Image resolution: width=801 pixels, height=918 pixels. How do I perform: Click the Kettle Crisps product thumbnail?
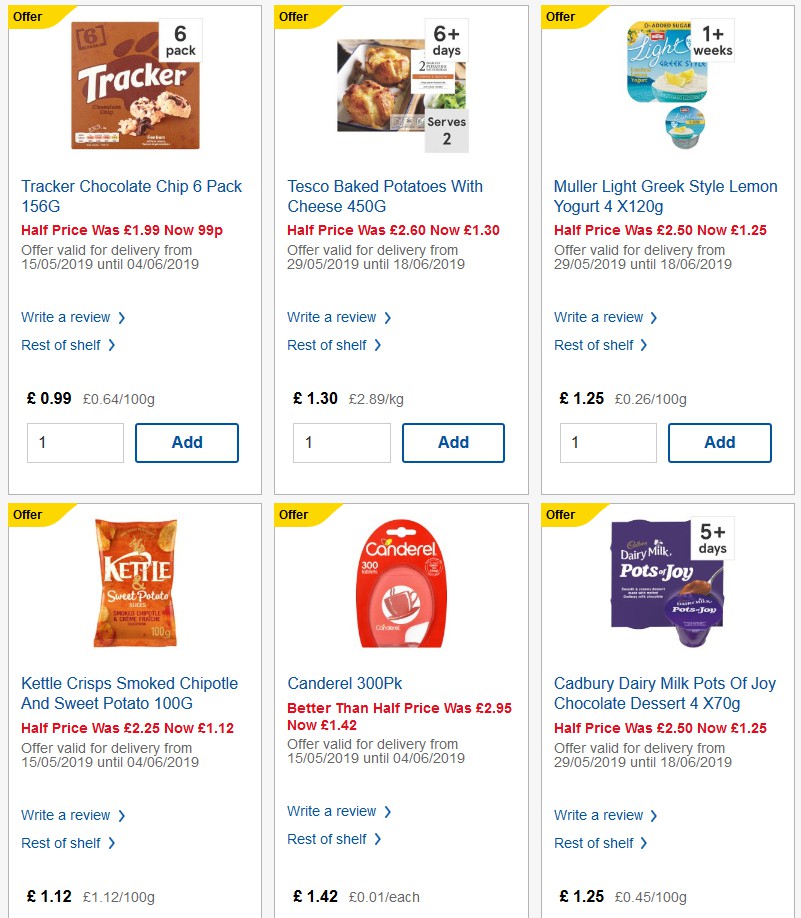pos(135,583)
